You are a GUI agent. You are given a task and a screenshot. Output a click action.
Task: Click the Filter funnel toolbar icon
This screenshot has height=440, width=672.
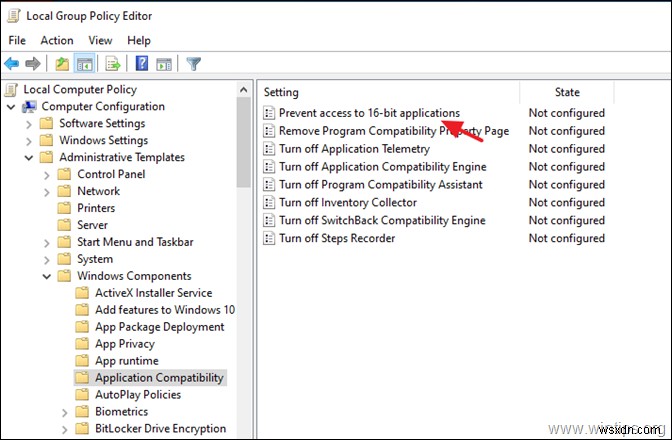click(x=193, y=64)
